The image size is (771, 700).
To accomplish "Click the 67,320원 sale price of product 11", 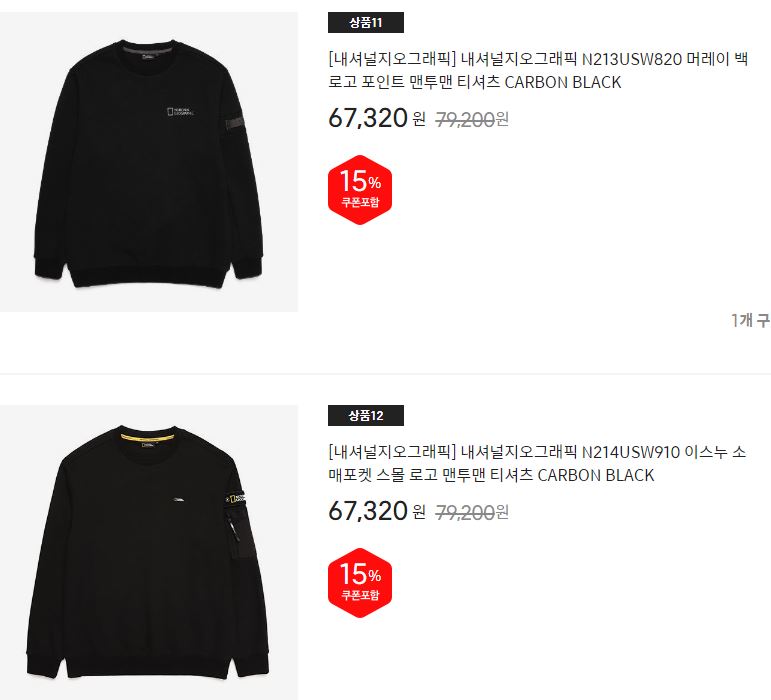I will pyautogui.click(x=377, y=118).
